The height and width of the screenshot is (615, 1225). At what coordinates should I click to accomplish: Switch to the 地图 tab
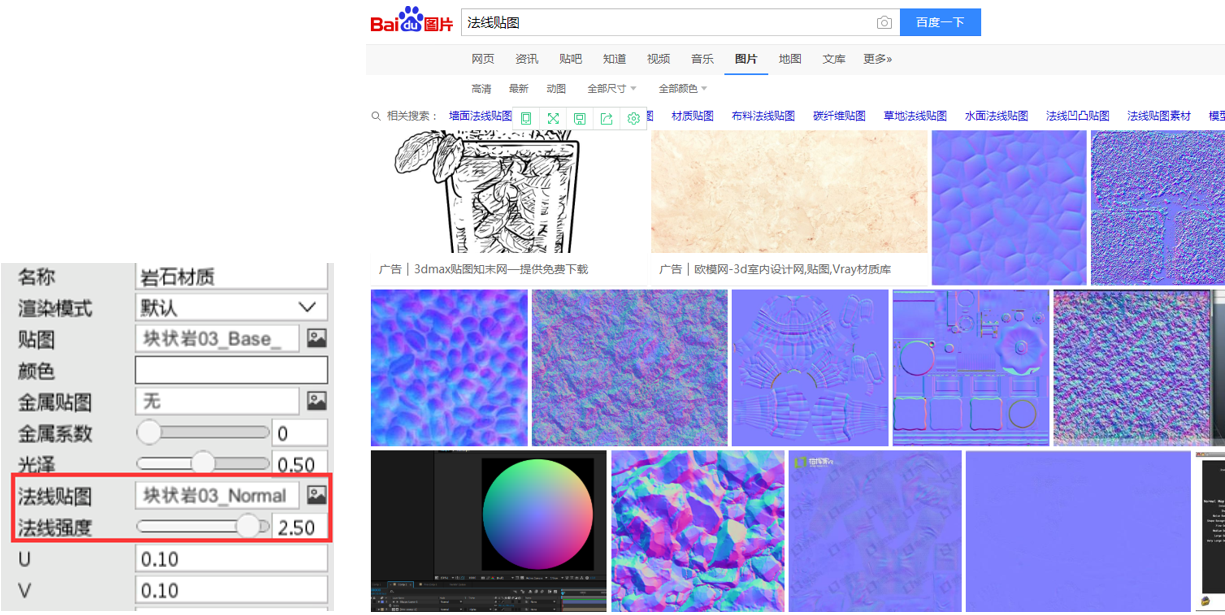[790, 59]
